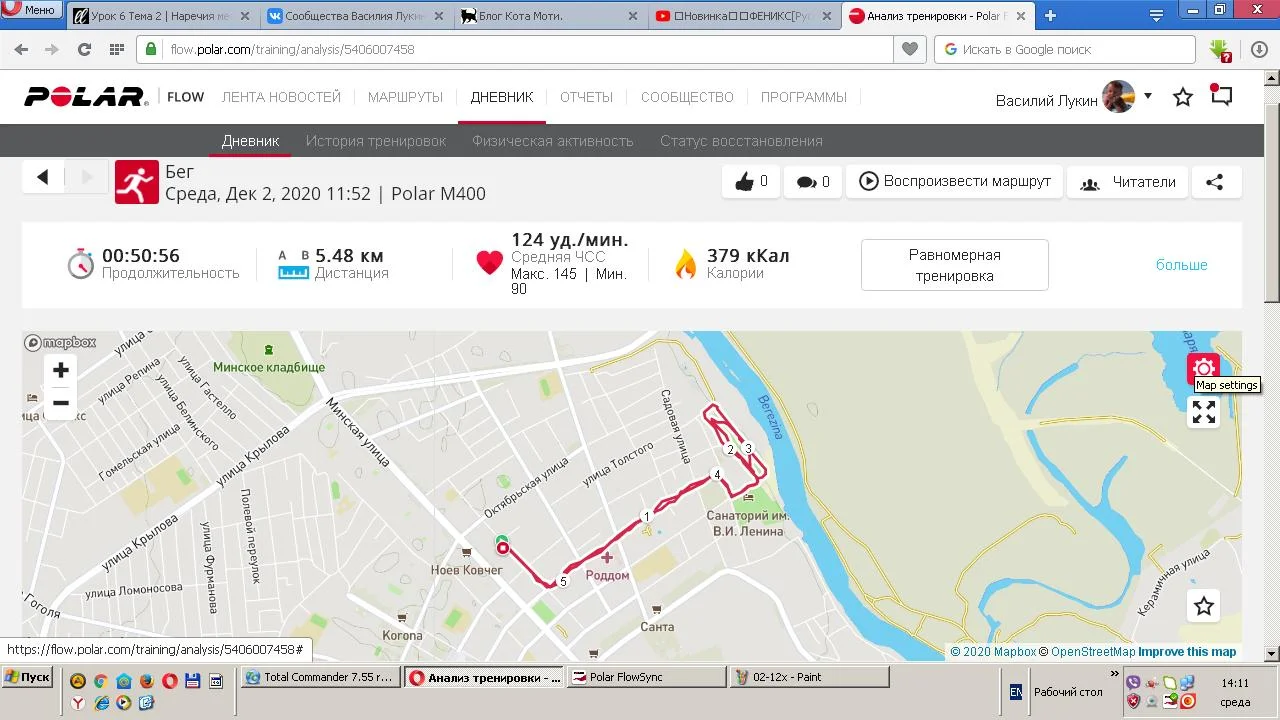Open fullscreen map view icon
1280x720 pixels.
point(1204,412)
